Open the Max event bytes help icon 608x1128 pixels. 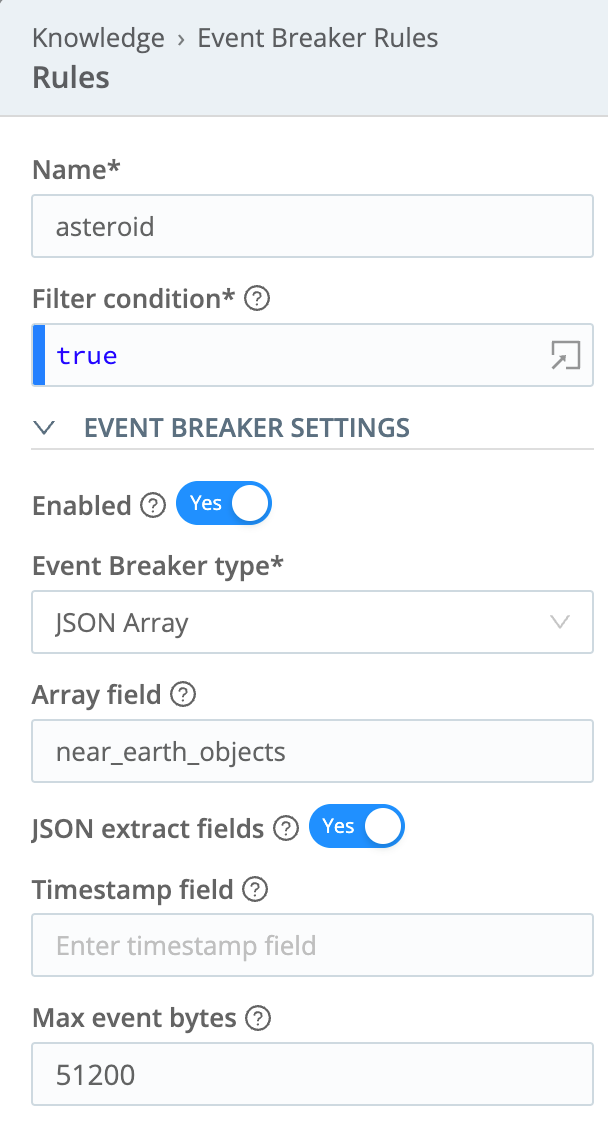point(258,1018)
